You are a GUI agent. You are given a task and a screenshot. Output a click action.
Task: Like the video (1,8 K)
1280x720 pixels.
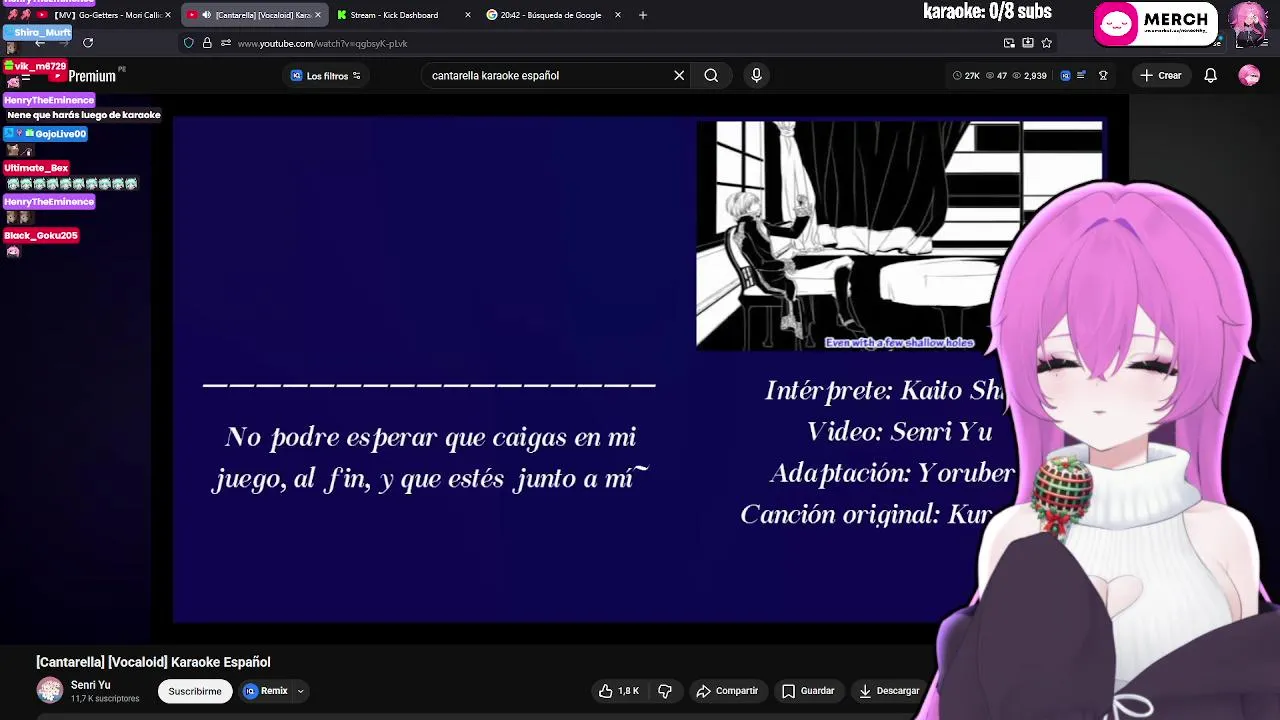click(x=619, y=691)
